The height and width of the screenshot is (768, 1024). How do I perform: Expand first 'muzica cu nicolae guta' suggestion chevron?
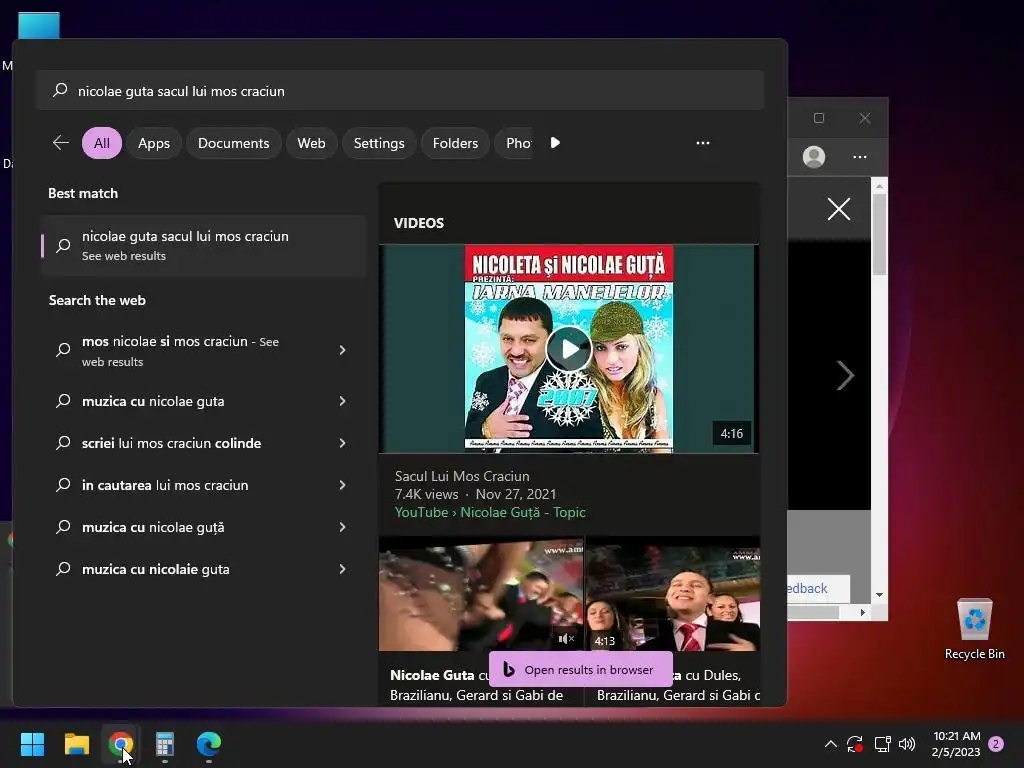tap(342, 401)
